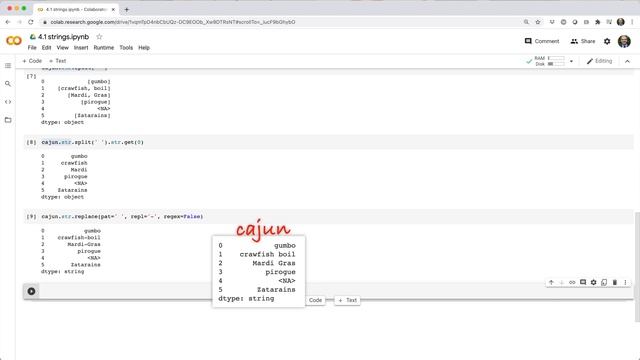Open the Help menu
Viewport: 640px width, 360px height.
click(x=144, y=48)
